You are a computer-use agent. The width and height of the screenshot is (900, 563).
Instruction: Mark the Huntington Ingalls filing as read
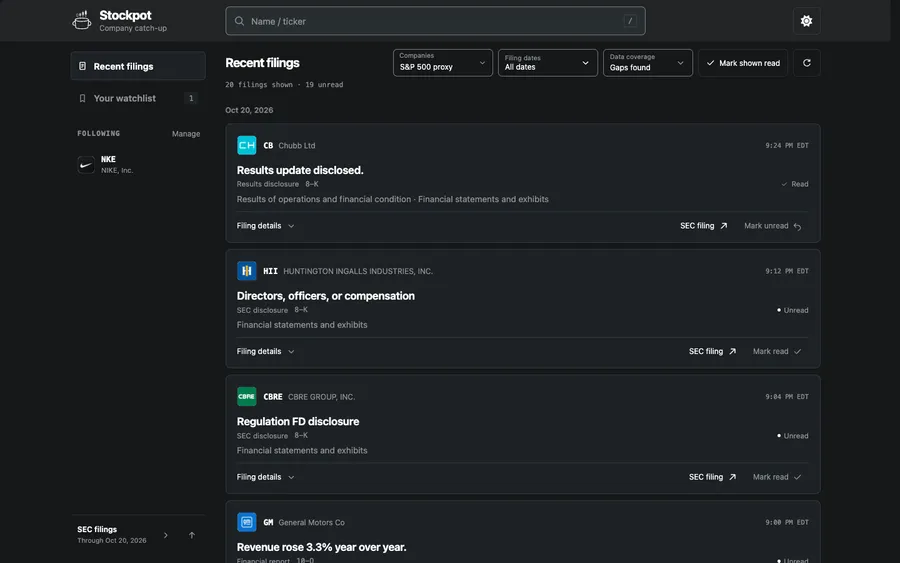pos(777,351)
